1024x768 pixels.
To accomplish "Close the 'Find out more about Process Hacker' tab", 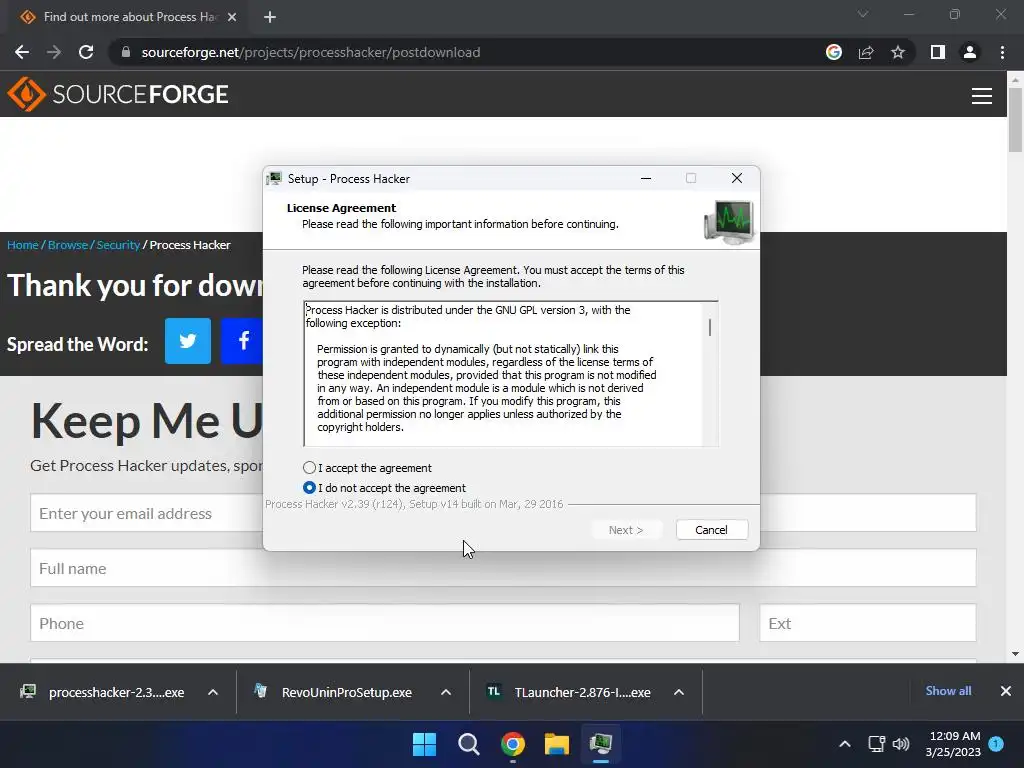I will (x=232, y=17).
